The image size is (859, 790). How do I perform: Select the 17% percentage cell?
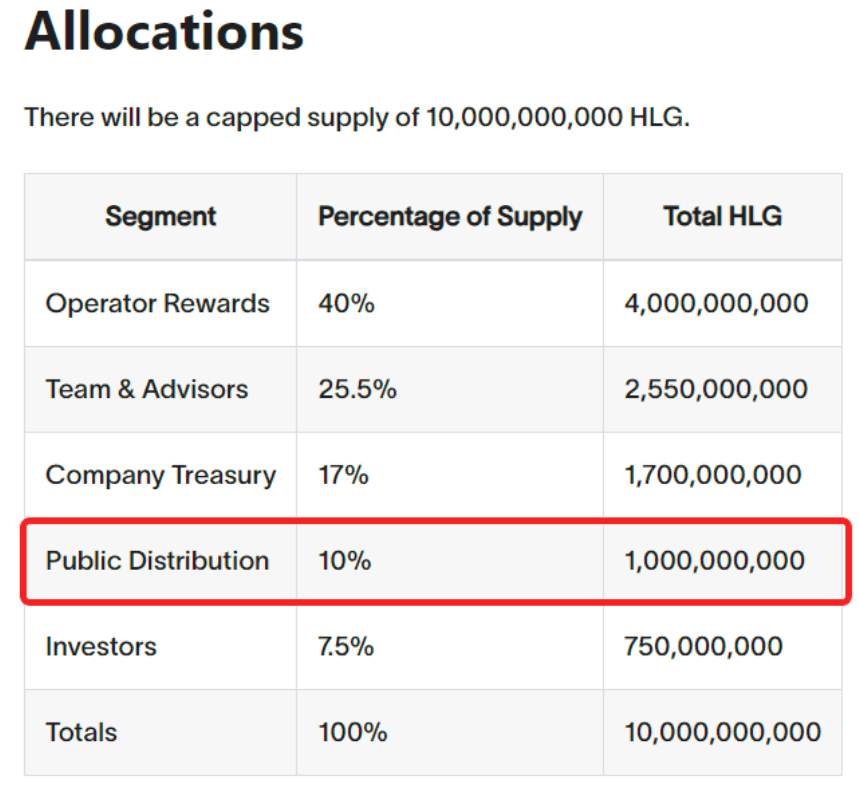[x=343, y=475]
